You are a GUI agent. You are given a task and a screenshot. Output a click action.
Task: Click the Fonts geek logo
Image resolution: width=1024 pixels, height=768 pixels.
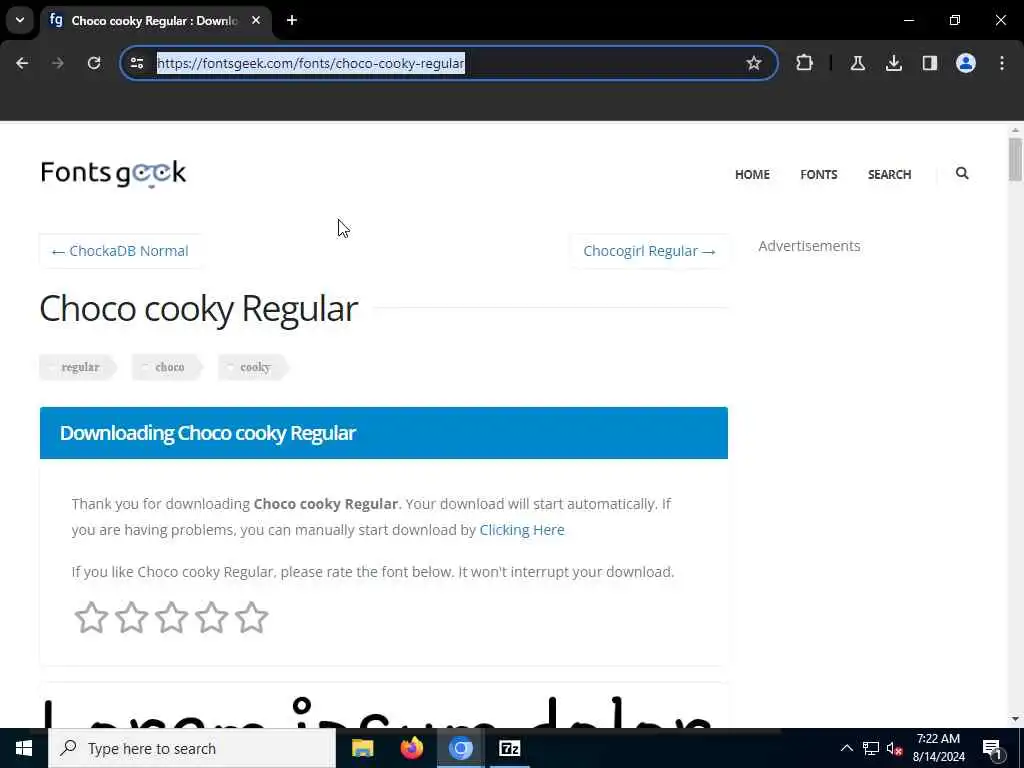pos(113,173)
